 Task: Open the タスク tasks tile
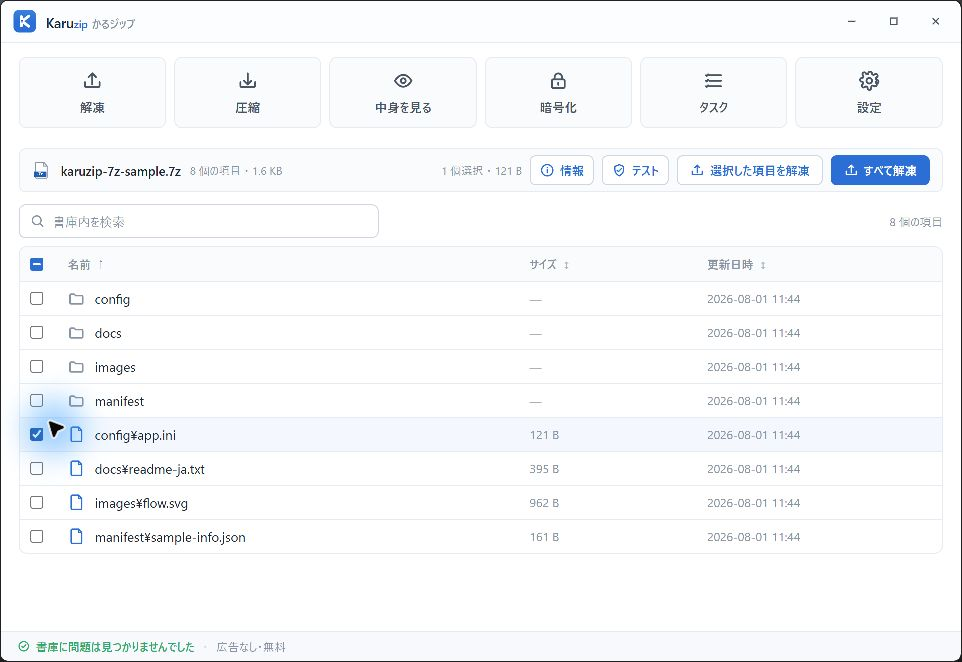click(713, 93)
